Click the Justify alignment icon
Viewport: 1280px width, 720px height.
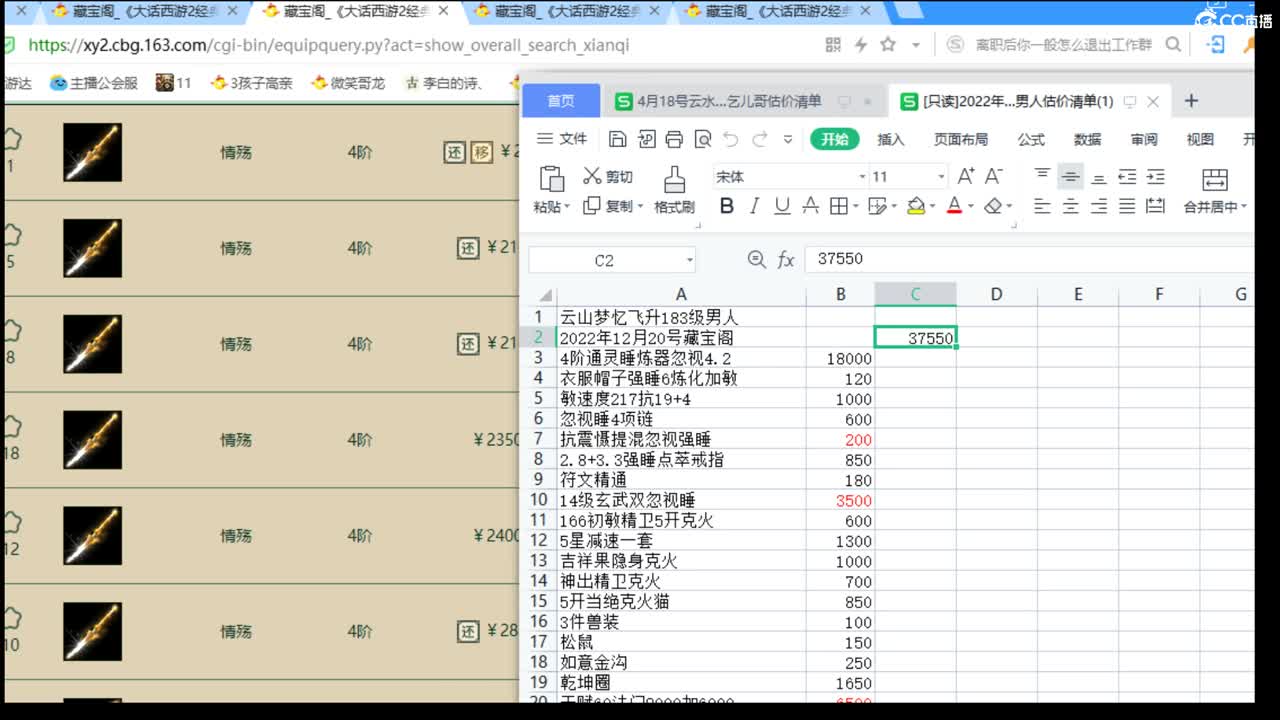(x=1127, y=206)
